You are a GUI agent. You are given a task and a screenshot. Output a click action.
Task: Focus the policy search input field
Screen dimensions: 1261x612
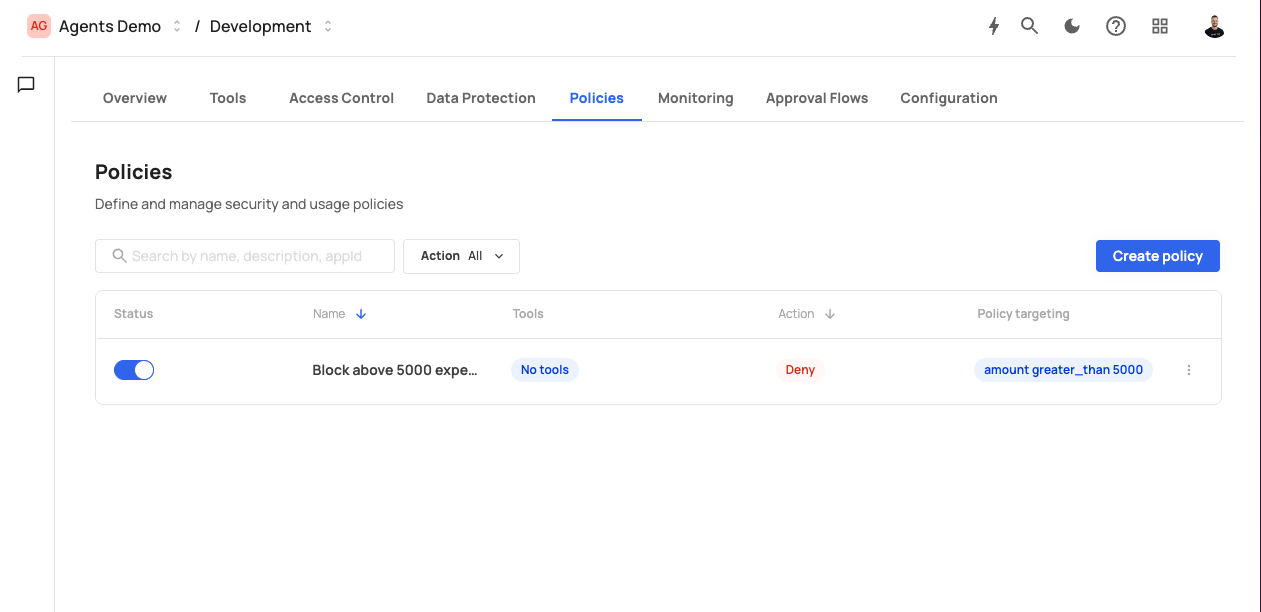(x=255, y=256)
